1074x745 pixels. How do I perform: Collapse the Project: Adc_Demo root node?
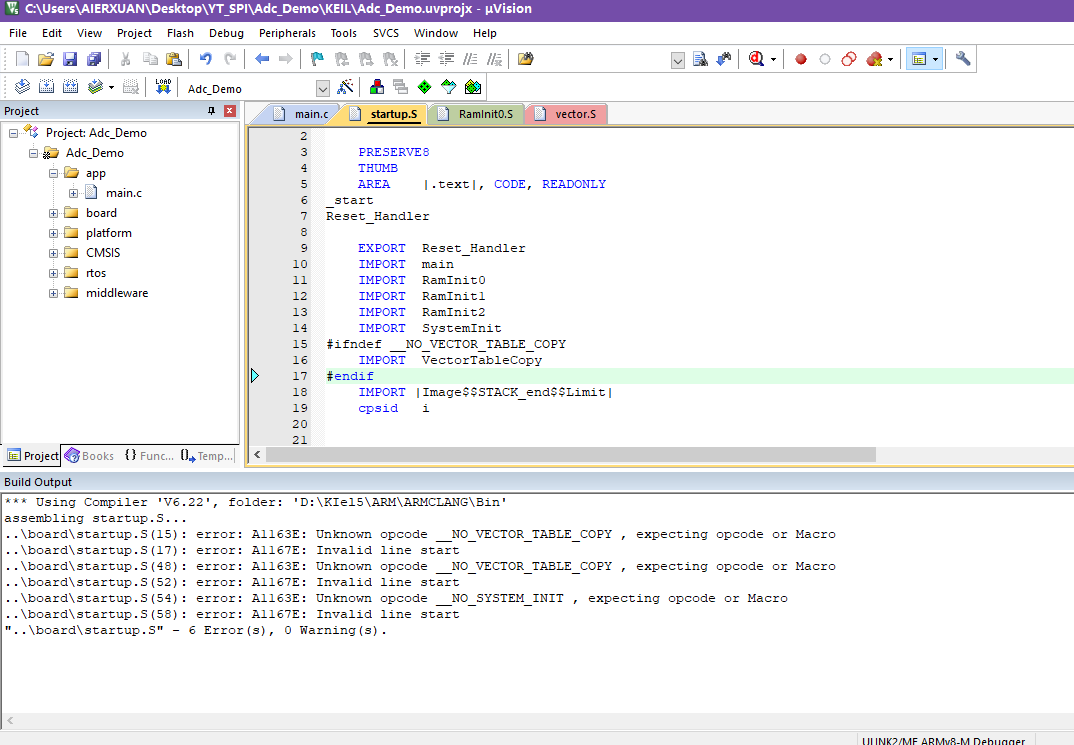(x=13, y=133)
